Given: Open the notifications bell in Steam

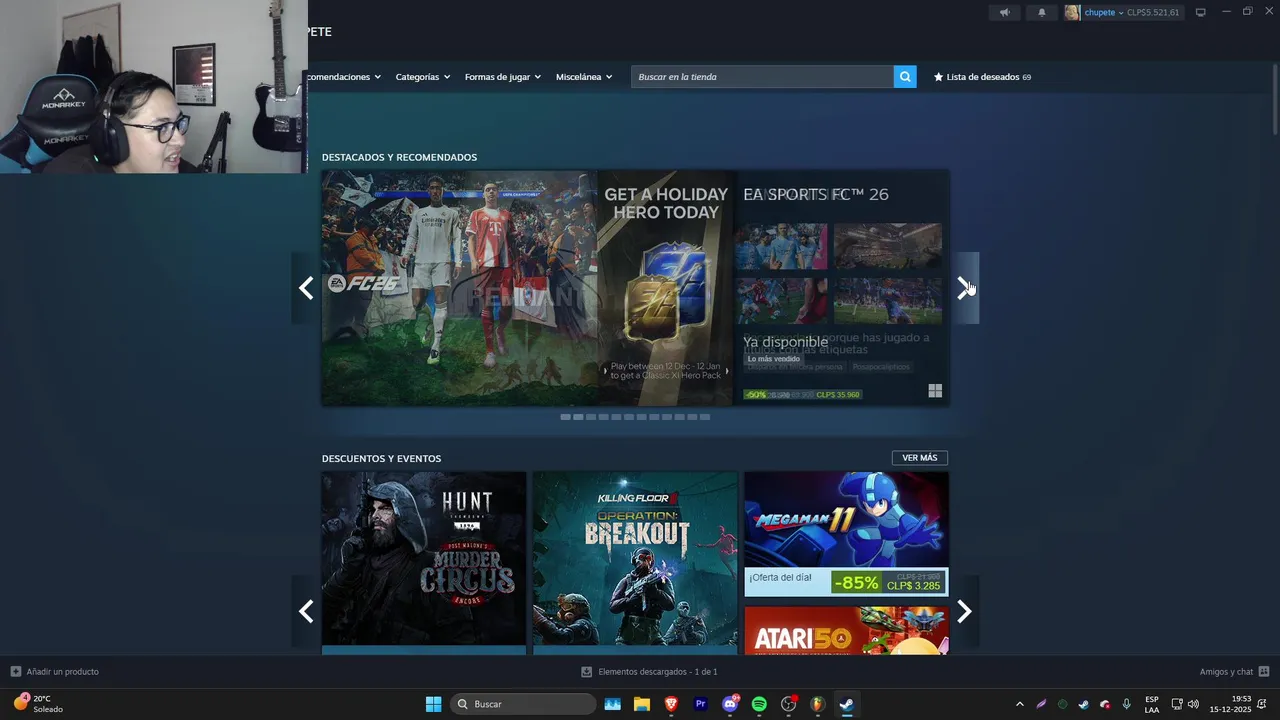Looking at the screenshot, I should 1041,12.
